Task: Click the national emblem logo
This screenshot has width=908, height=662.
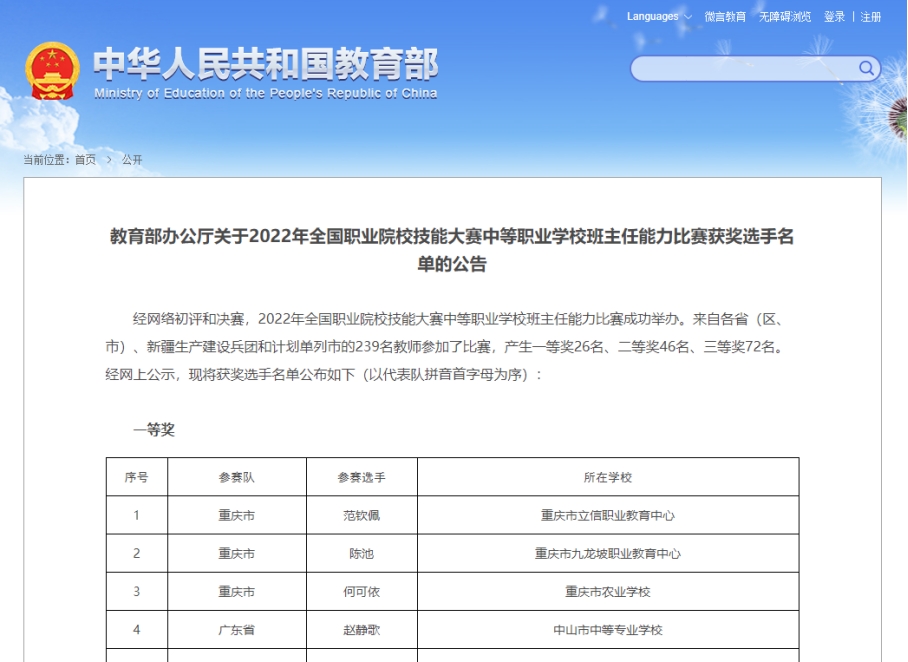Action: (x=52, y=71)
